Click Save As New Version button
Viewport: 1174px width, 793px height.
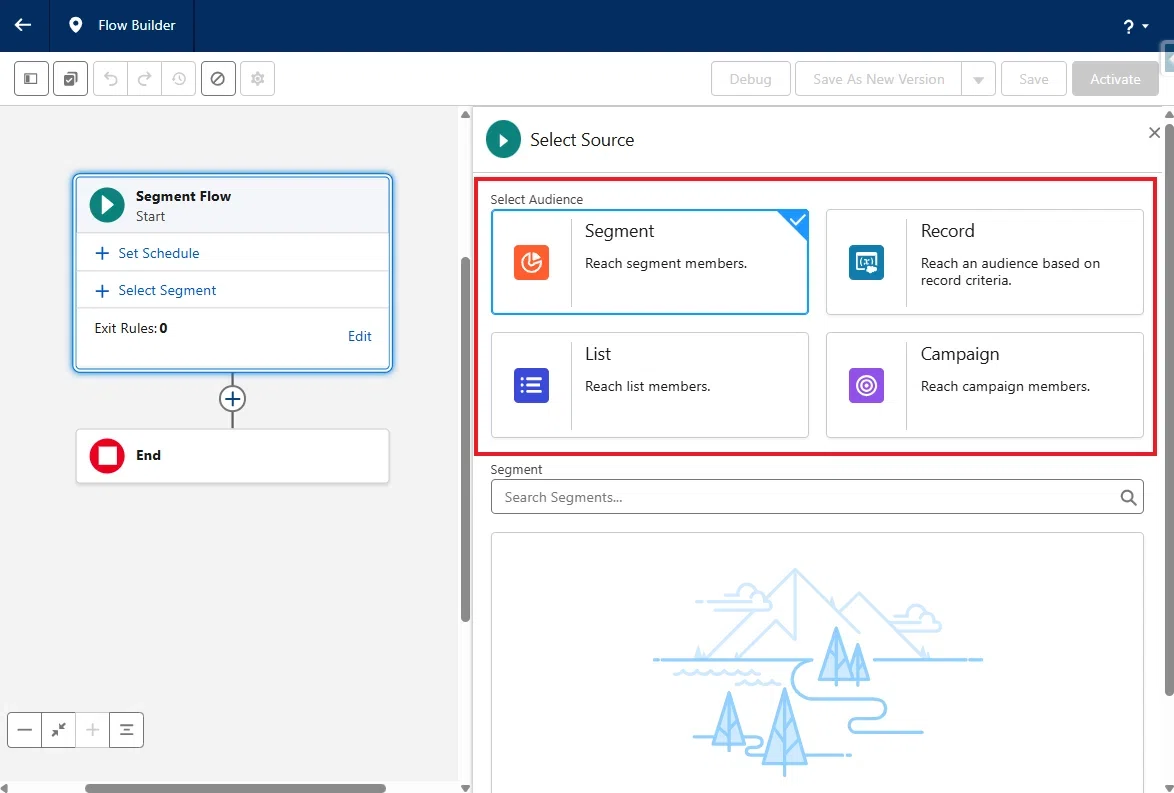click(878, 79)
